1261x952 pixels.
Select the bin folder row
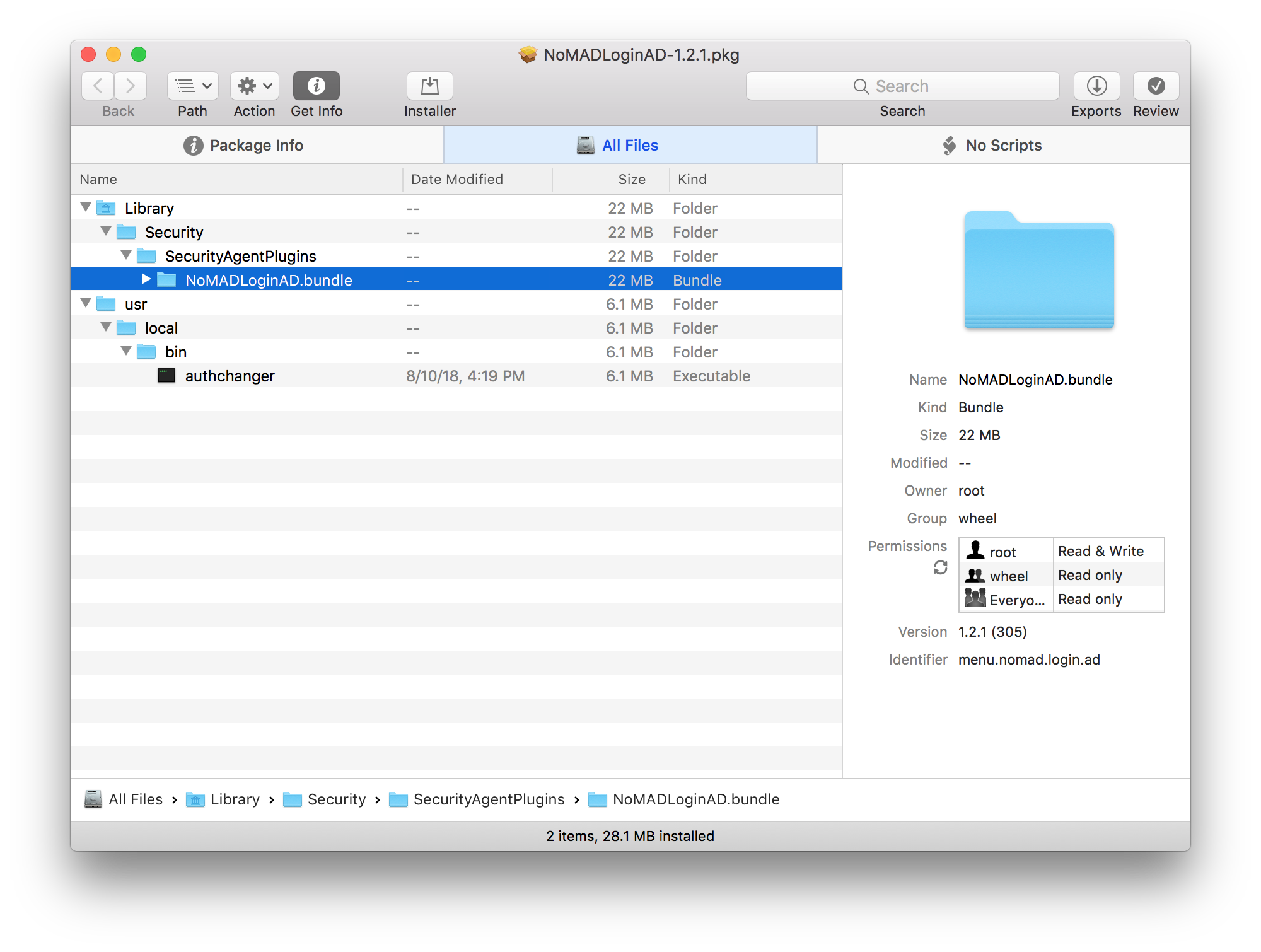click(x=456, y=352)
